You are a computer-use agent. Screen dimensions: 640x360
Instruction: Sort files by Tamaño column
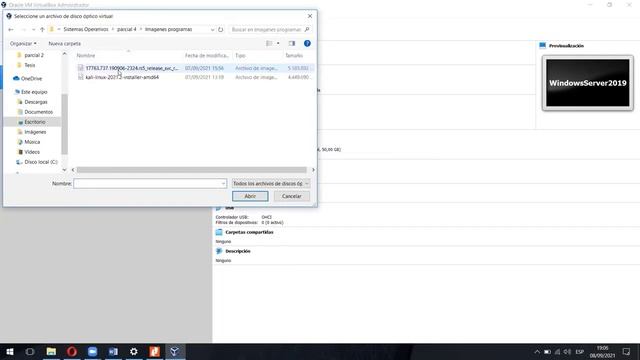[x=294, y=56]
